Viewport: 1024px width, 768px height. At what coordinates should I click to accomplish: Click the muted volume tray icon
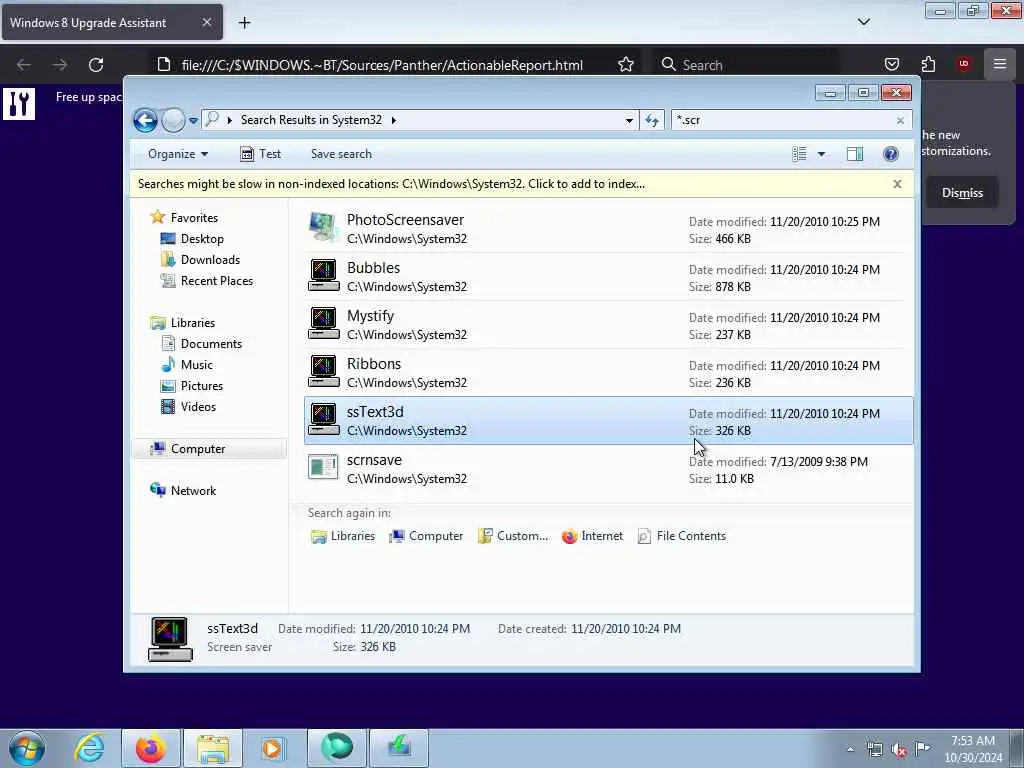899,750
